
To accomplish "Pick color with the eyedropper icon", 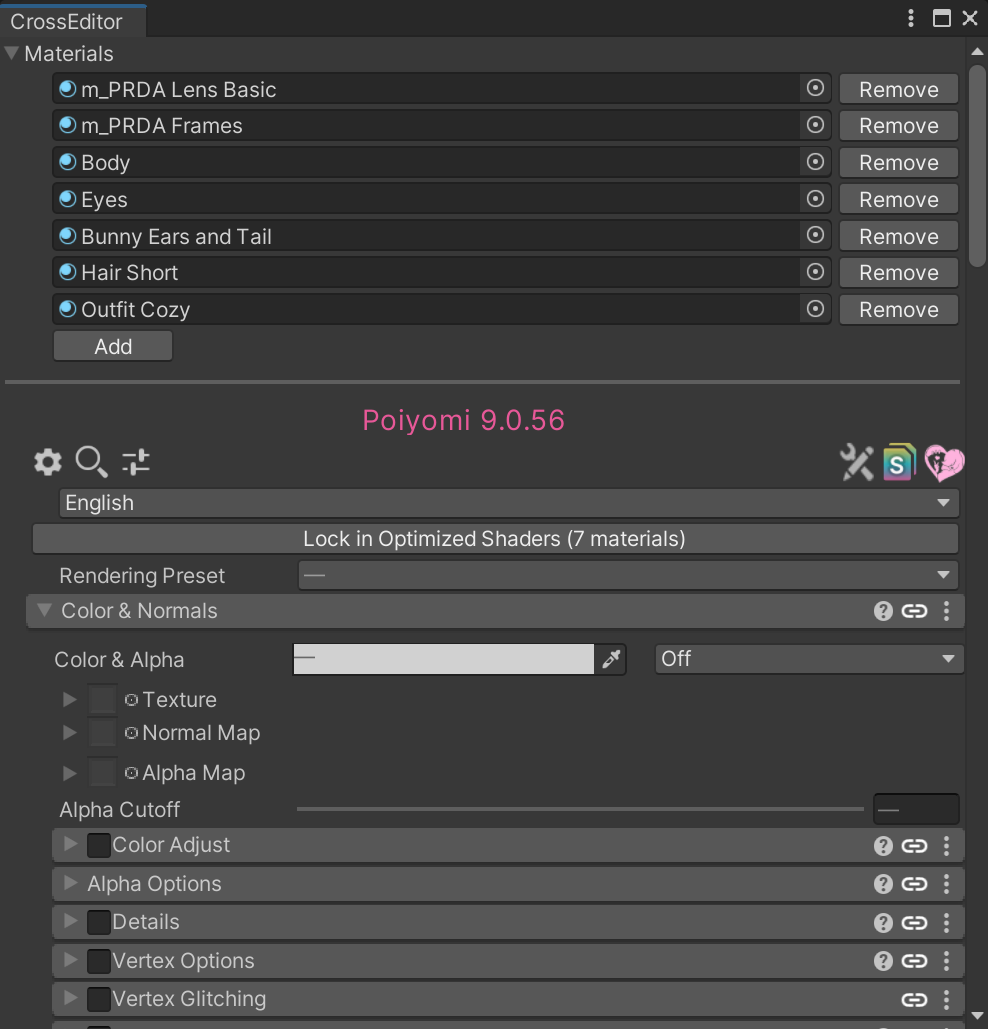I will (611, 659).
